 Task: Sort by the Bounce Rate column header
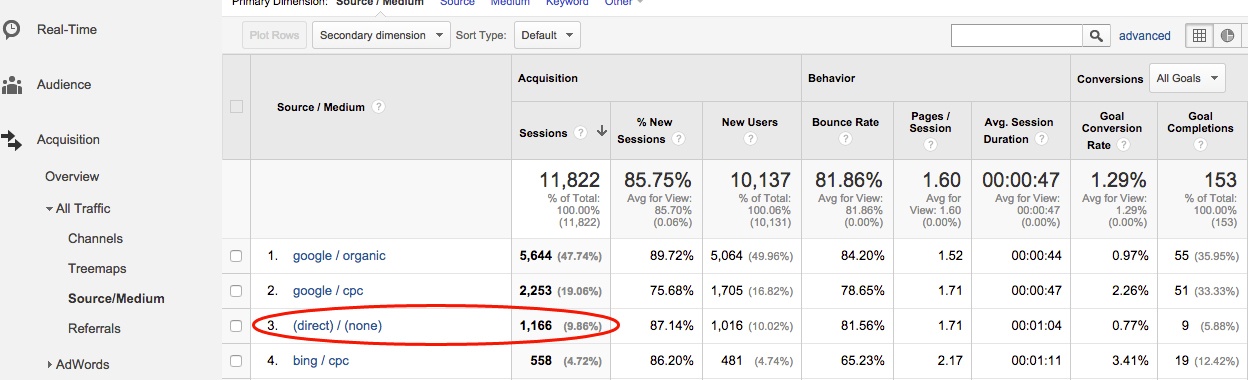pos(845,123)
